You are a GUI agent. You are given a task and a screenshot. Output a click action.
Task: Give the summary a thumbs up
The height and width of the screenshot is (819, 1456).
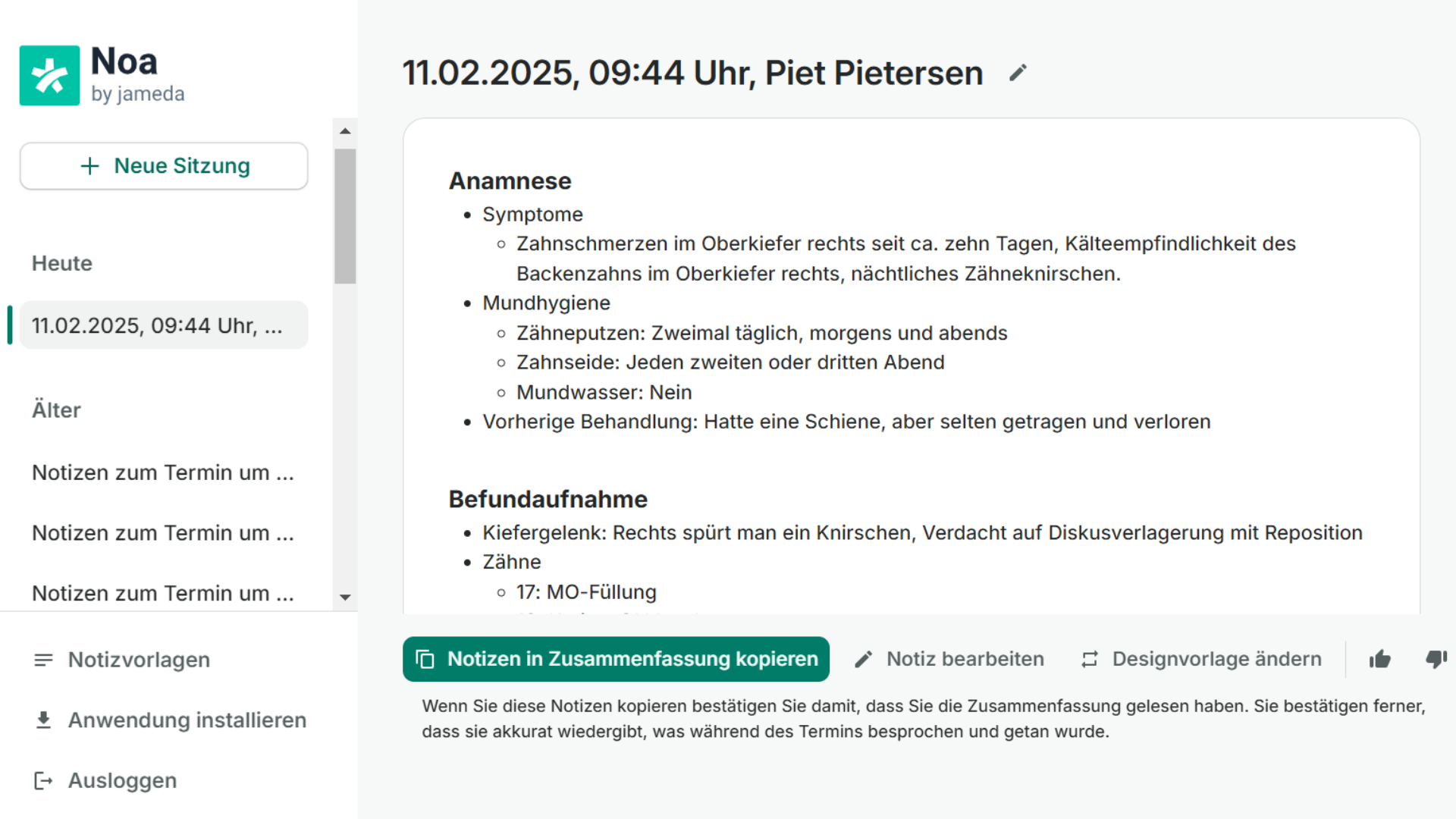click(x=1379, y=659)
